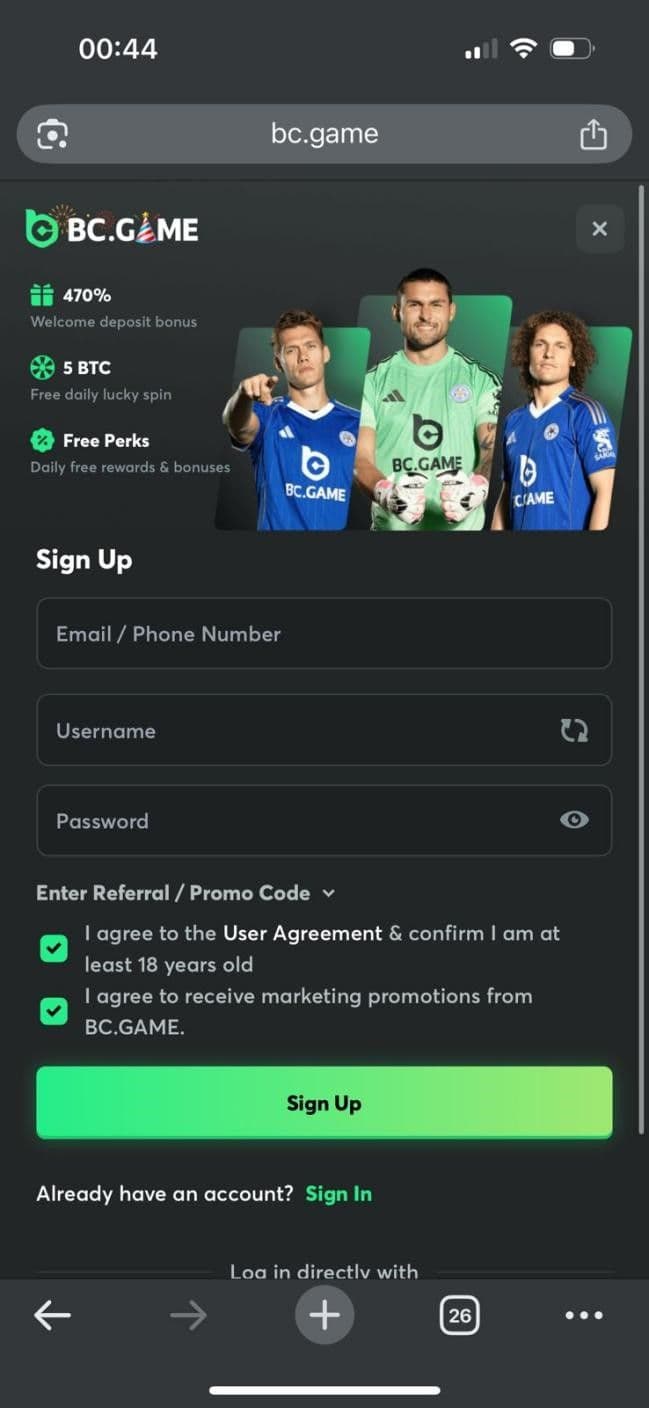Navigate back with the browser back arrow

coord(52,1315)
